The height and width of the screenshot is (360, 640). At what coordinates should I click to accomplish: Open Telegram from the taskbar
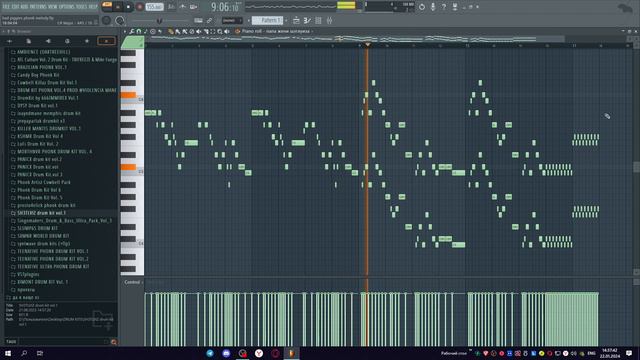coord(210,353)
